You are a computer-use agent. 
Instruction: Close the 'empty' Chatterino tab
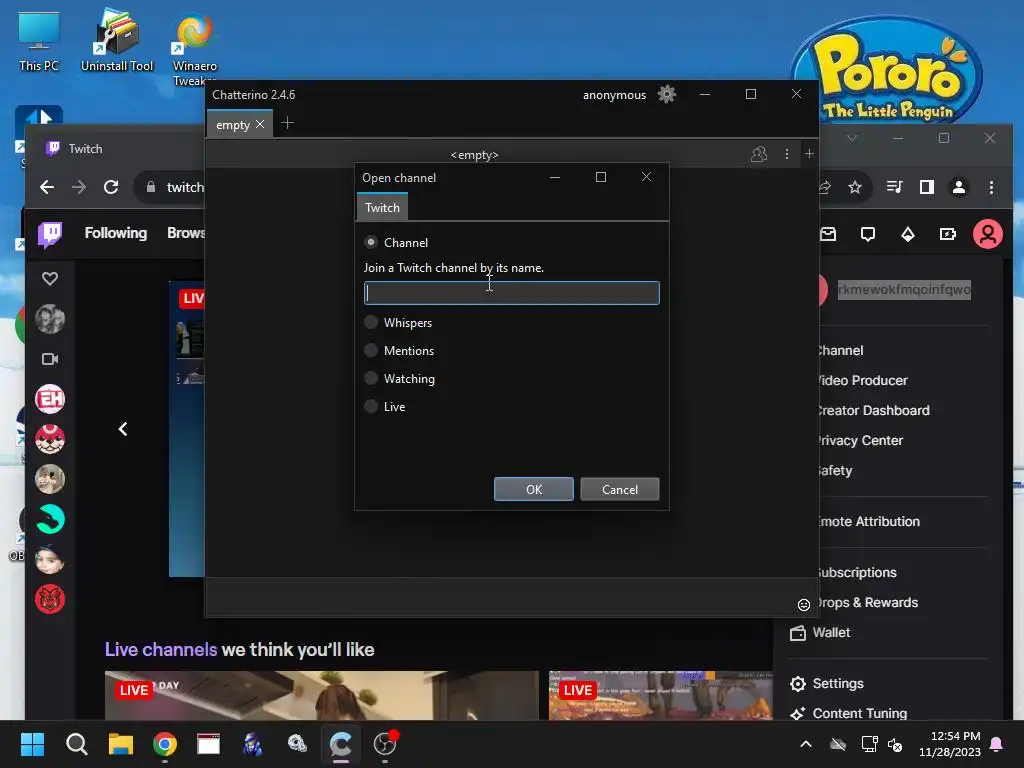[x=260, y=124]
